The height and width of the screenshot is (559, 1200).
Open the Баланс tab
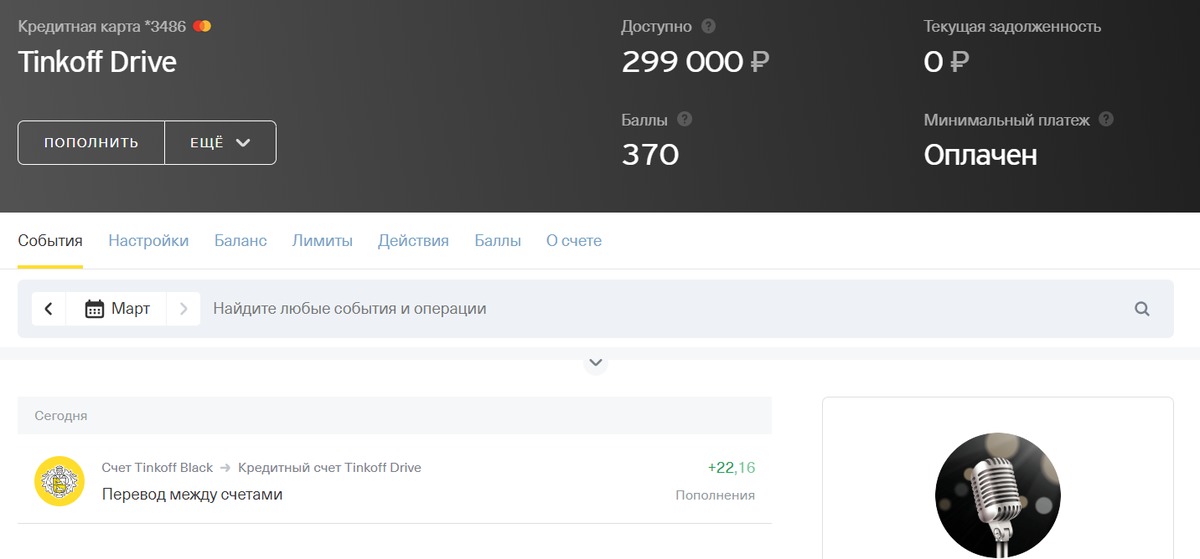pos(240,241)
